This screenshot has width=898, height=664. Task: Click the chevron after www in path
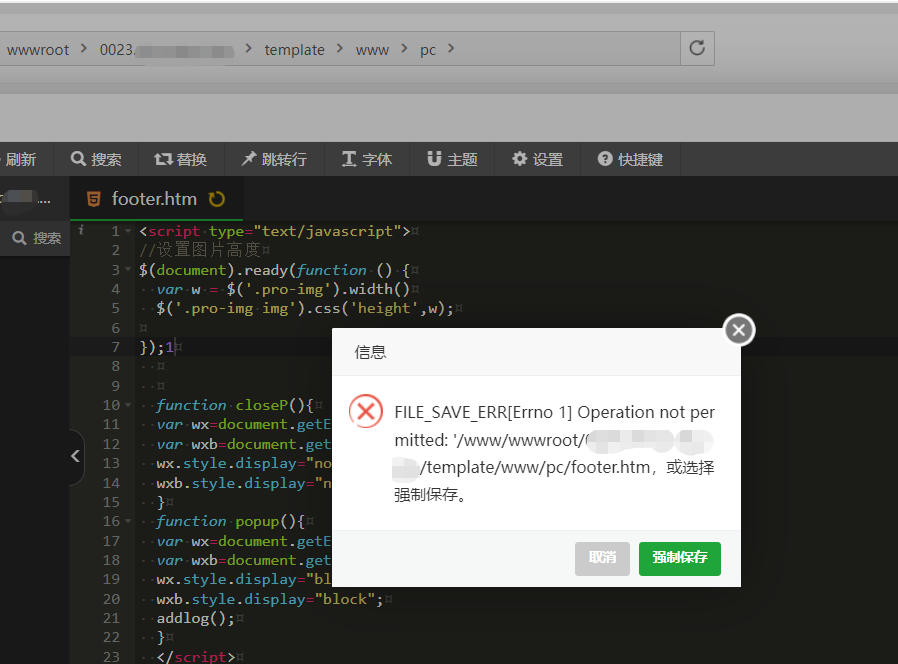click(x=404, y=49)
